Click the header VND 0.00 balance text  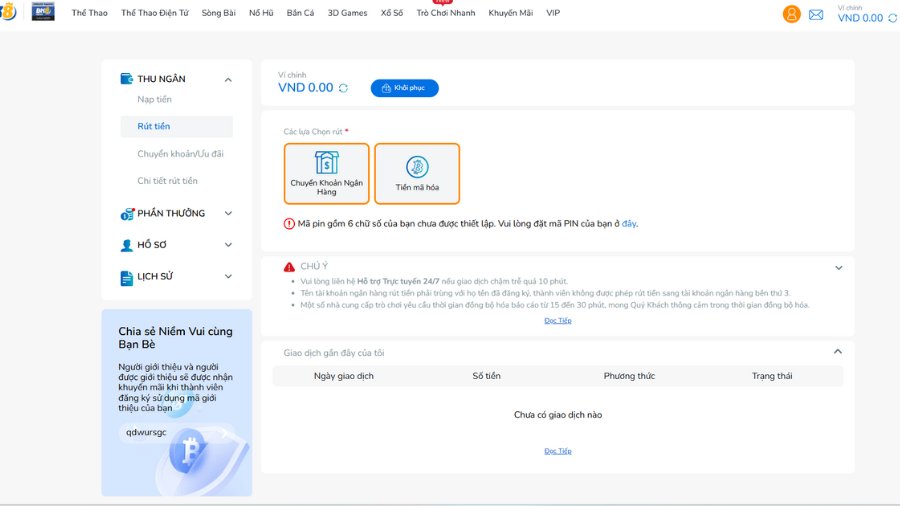tap(860, 18)
